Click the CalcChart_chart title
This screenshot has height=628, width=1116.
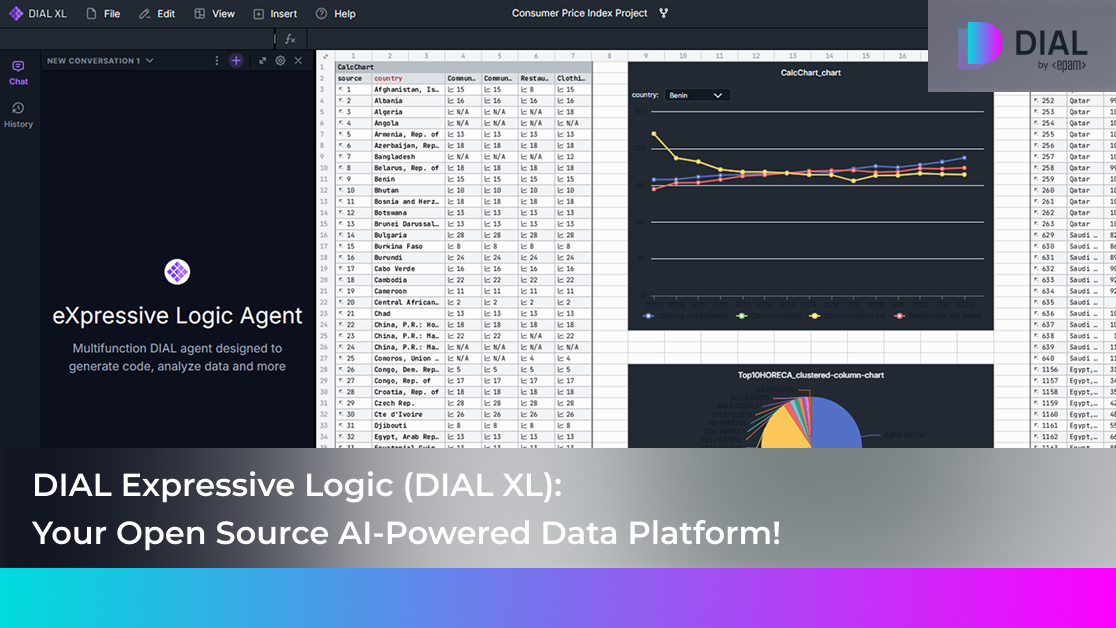pyautogui.click(x=811, y=73)
